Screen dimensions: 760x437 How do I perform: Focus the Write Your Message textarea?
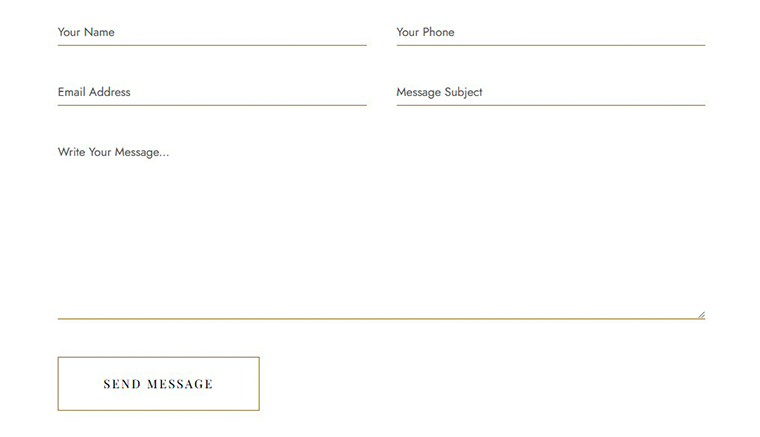tap(381, 230)
